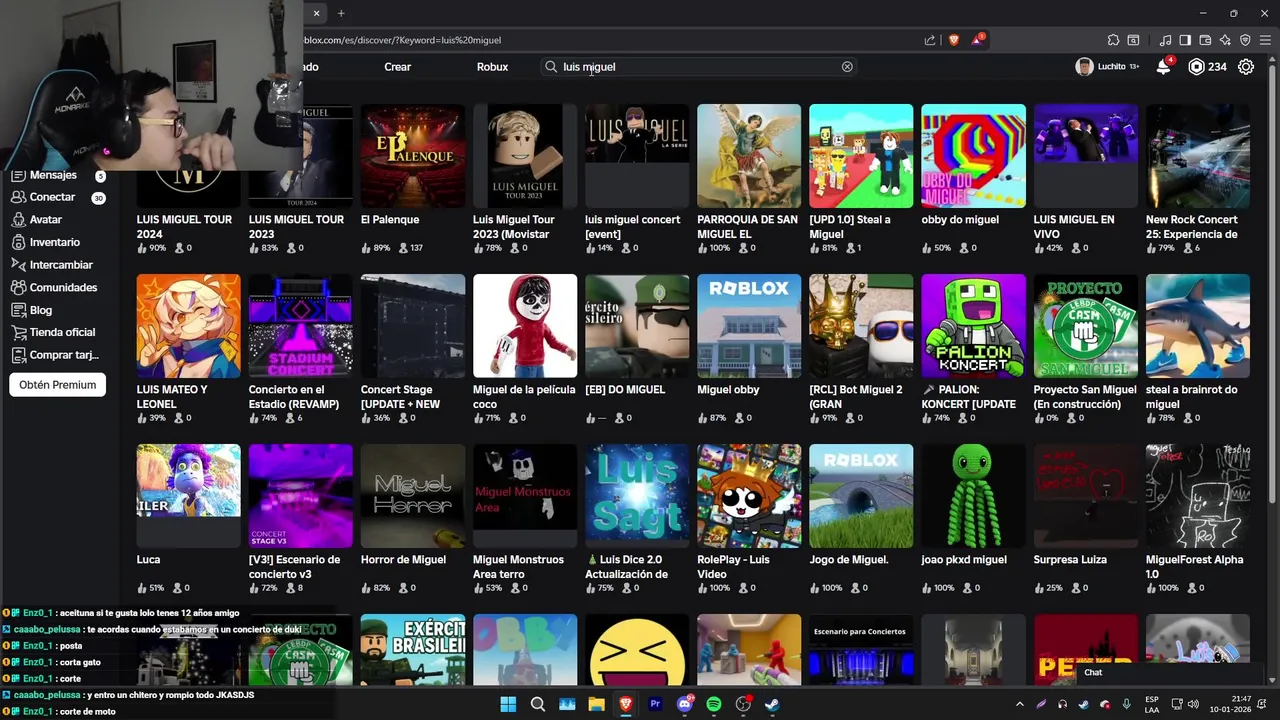Open the notifications bell

[1163, 67]
